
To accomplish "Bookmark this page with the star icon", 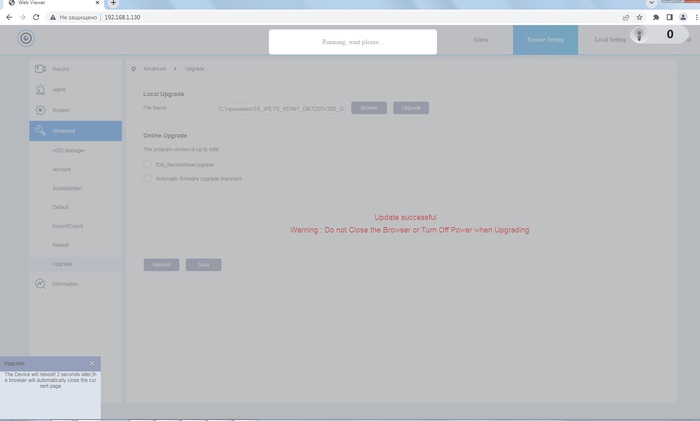I will [x=640, y=17].
